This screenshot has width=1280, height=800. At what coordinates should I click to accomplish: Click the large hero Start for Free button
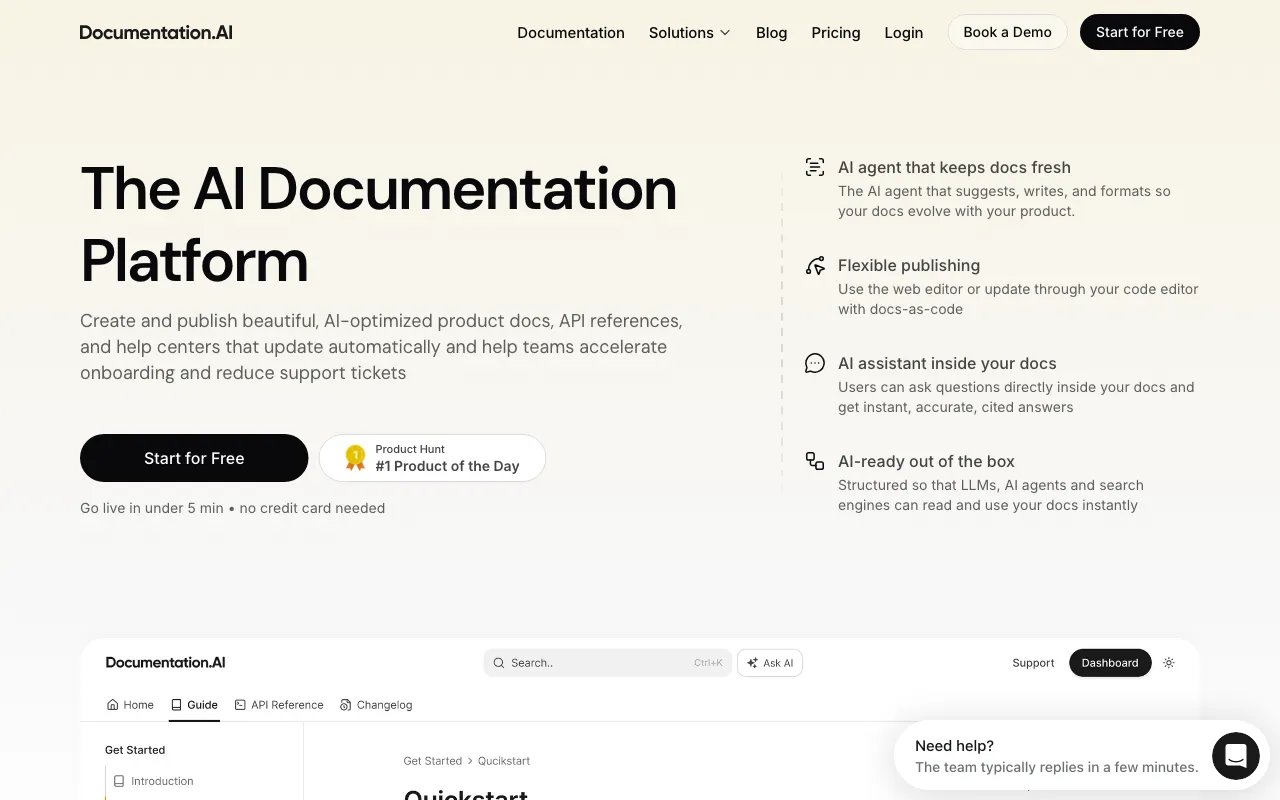click(x=194, y=458)
